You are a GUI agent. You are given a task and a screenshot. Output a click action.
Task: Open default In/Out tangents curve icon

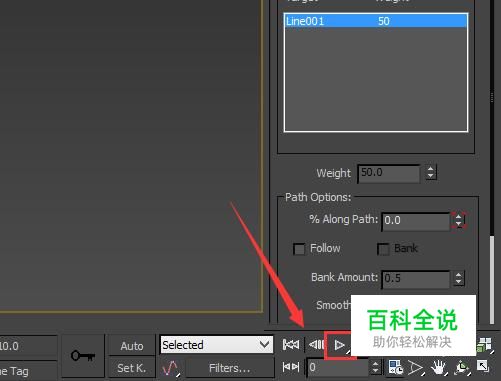171,368
